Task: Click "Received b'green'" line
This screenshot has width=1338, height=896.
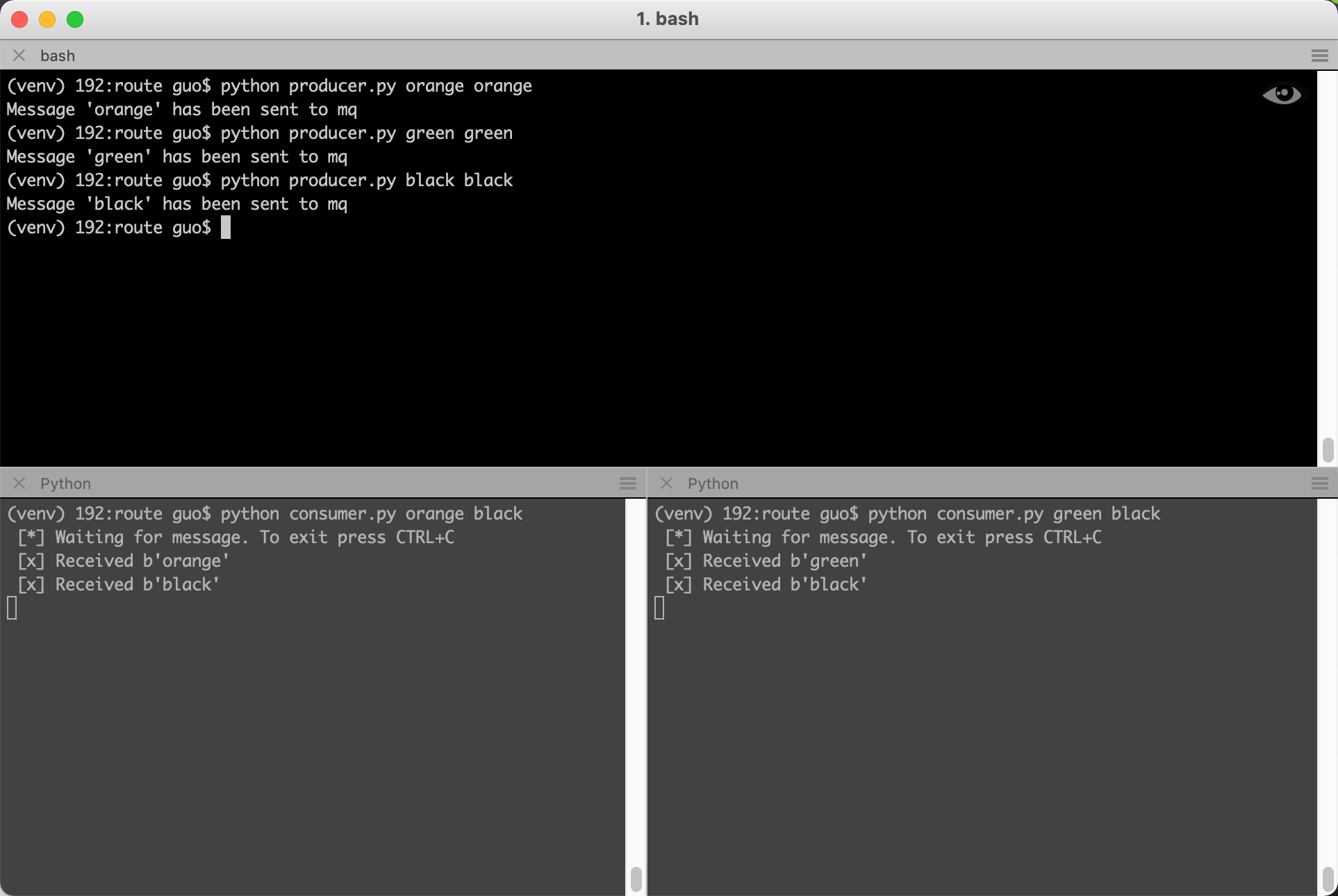Action: pyautogui.click(x=766, y=561)
